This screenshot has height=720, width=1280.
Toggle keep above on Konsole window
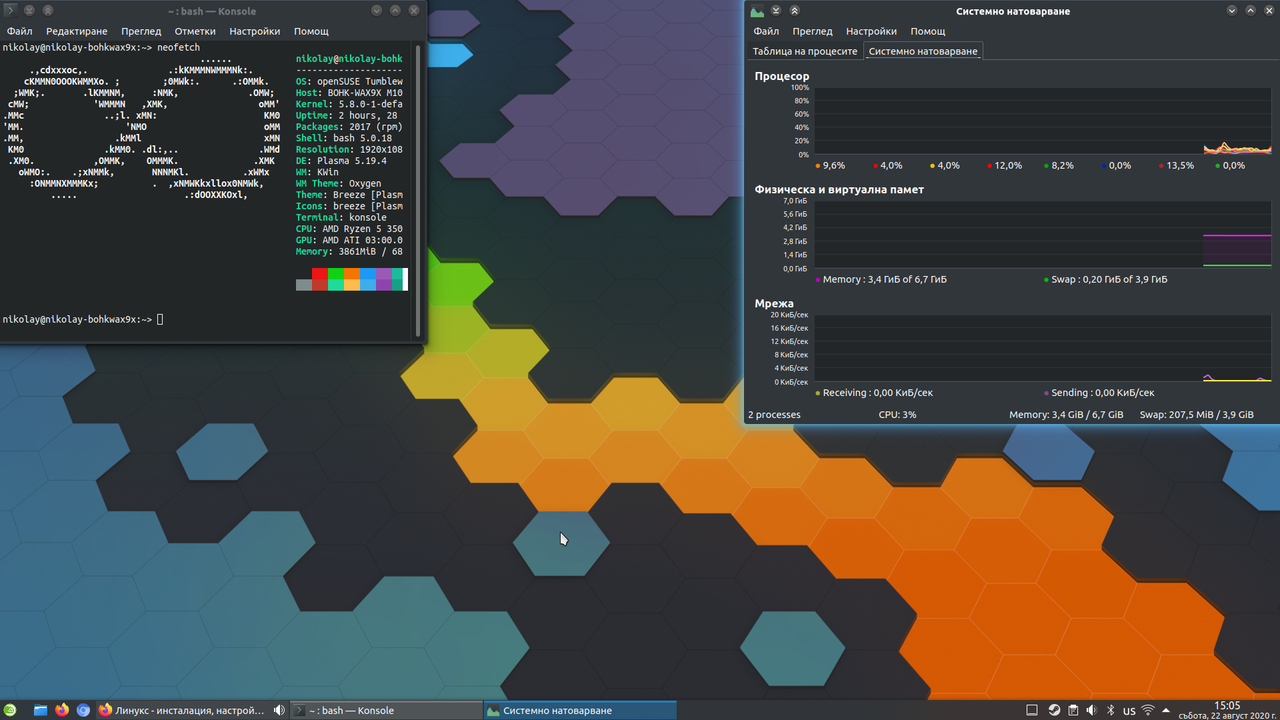[48, 10]
